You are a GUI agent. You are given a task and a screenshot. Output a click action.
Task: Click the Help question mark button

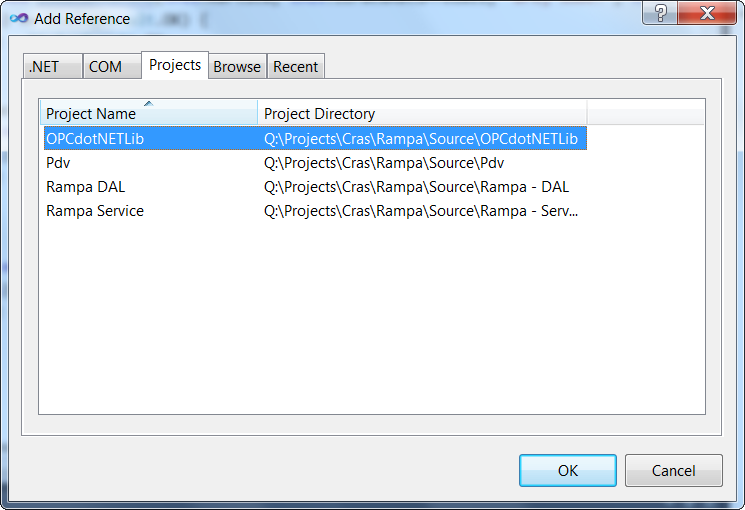(662, 14)
